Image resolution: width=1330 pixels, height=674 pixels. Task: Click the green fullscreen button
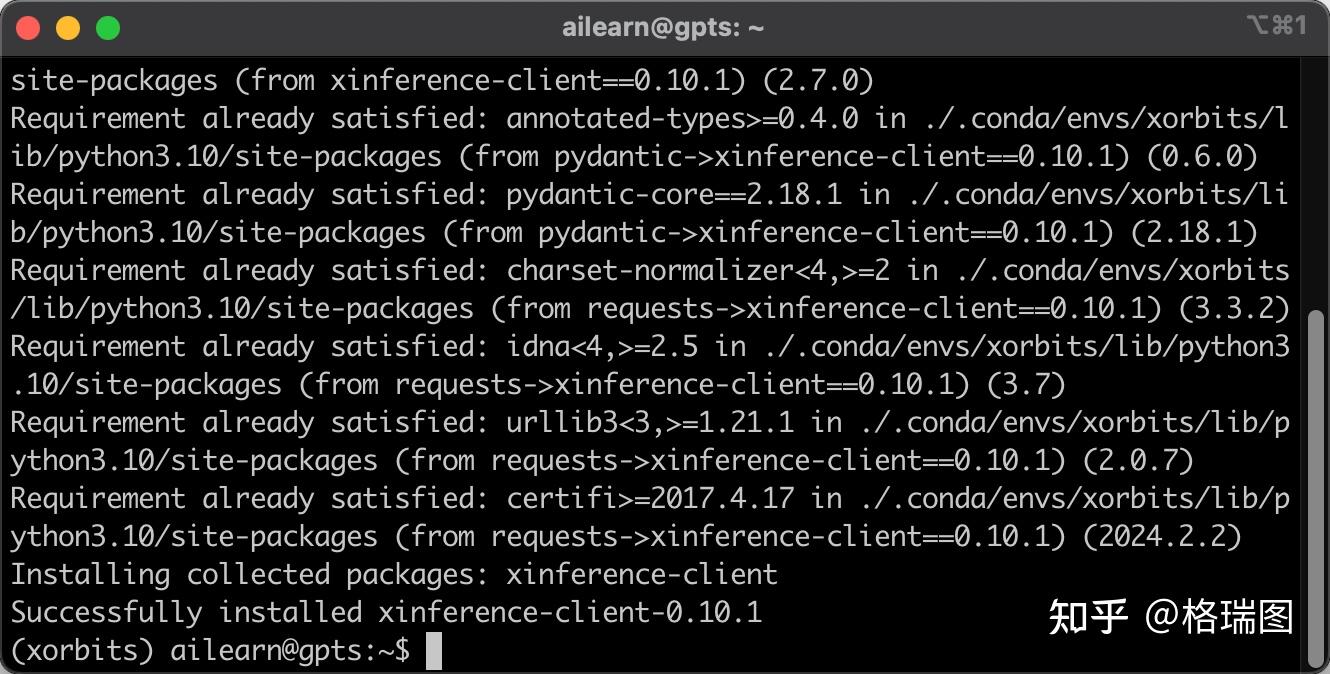[x=106, y=26]
